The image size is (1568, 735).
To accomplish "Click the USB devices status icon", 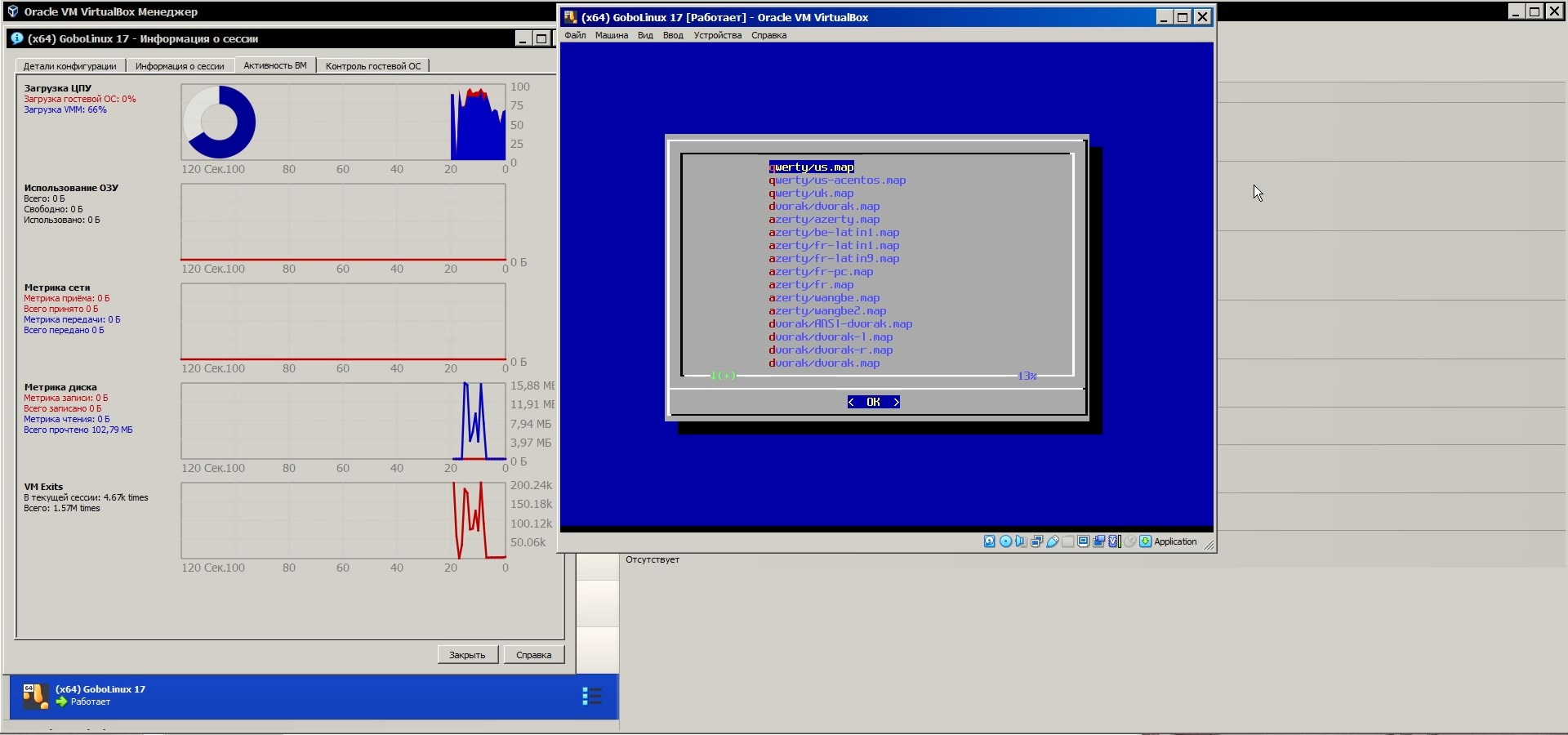I will [x=1053, y=541].
